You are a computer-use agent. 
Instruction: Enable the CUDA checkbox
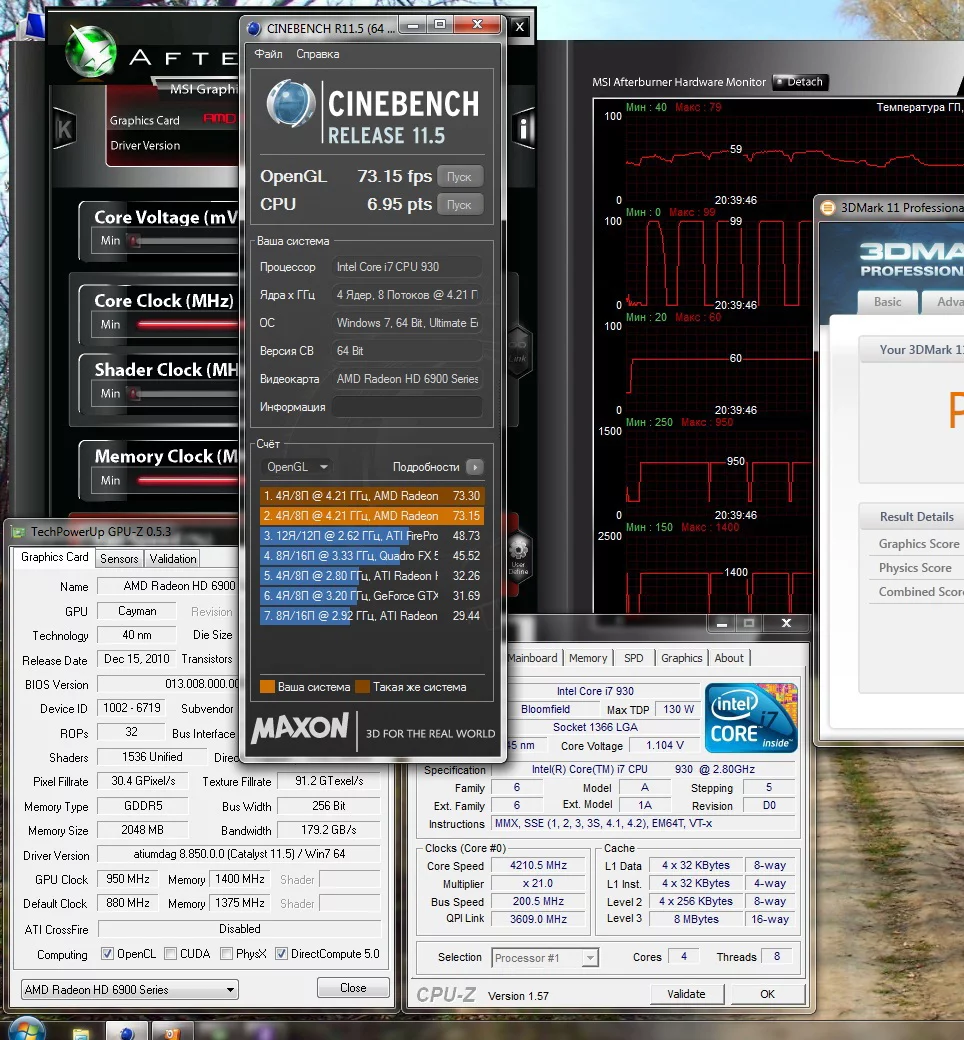click(x=171, y=954)
